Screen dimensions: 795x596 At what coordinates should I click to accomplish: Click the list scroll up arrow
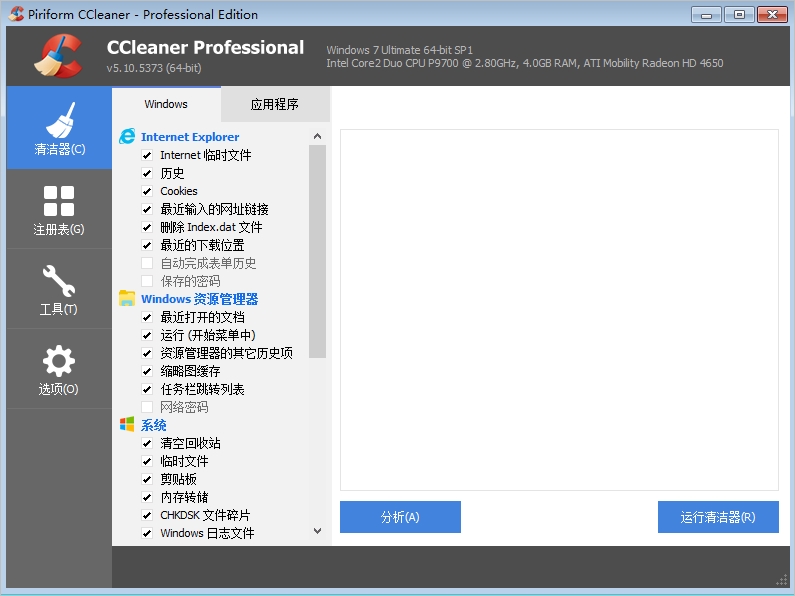coord(317,136)
